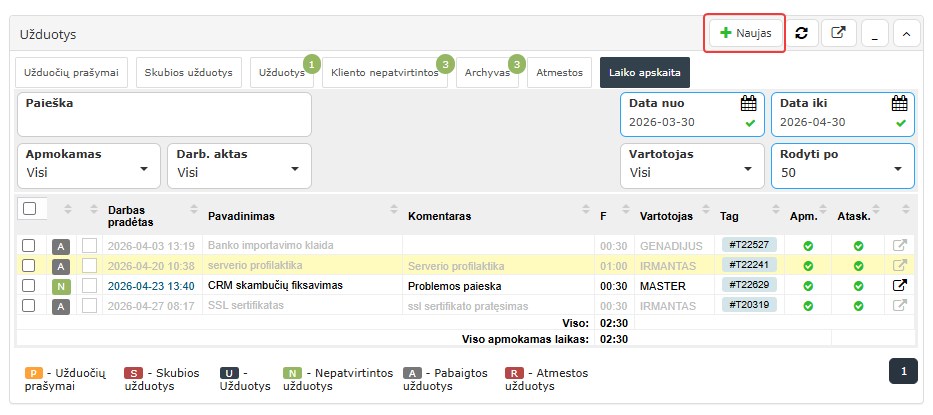The height and width of the screenshot is (415, 933).
Task: Toggle the empty square box in CRM skambučių row
Action: point(89,286)
